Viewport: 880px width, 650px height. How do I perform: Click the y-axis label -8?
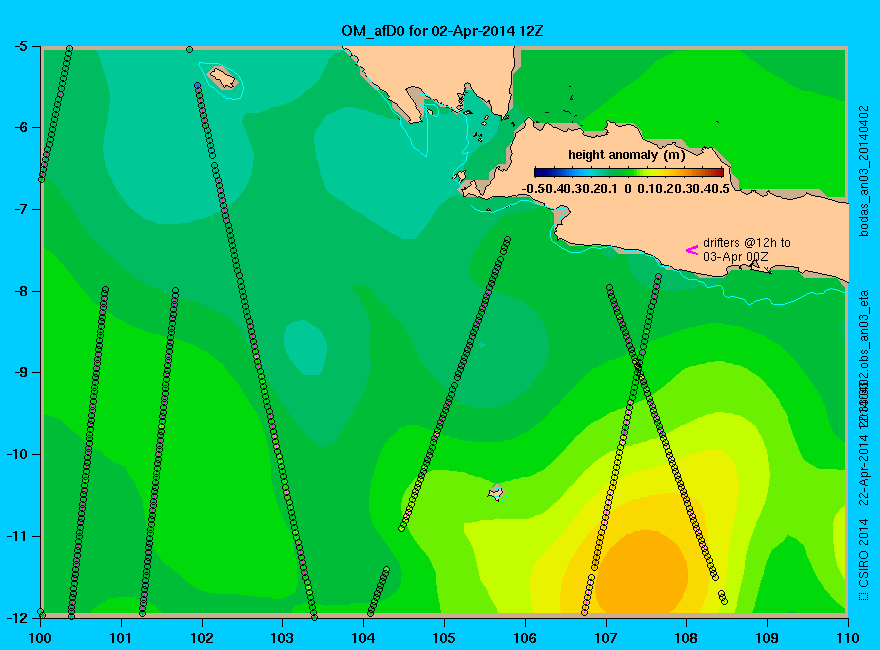tap(19, 291)
